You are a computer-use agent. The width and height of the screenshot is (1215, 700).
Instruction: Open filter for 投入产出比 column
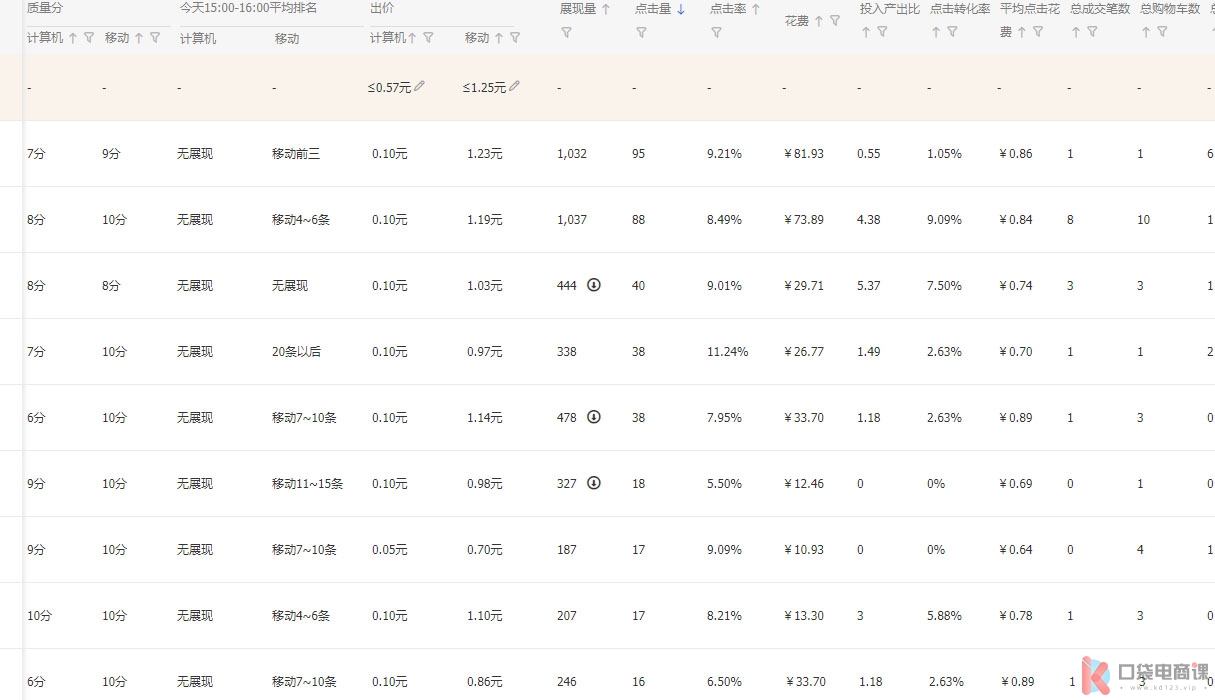point(882,32)
